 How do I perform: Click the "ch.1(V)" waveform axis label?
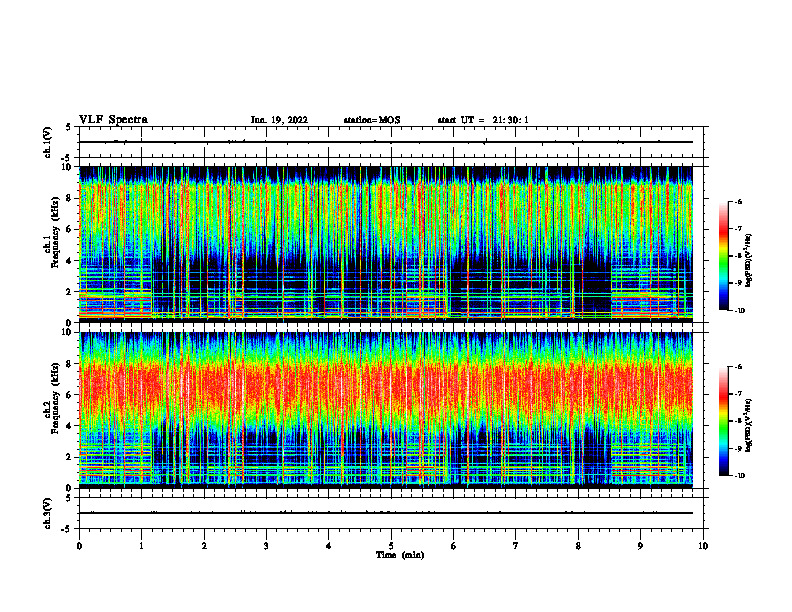(x=48, y=142)
